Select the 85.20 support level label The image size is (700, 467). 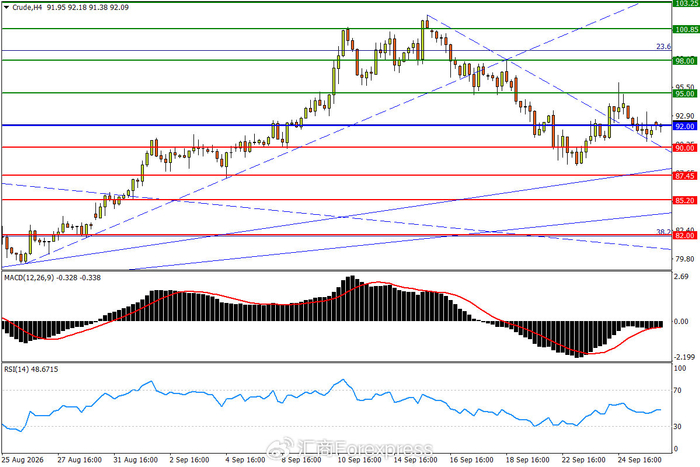tap(684, 201)
